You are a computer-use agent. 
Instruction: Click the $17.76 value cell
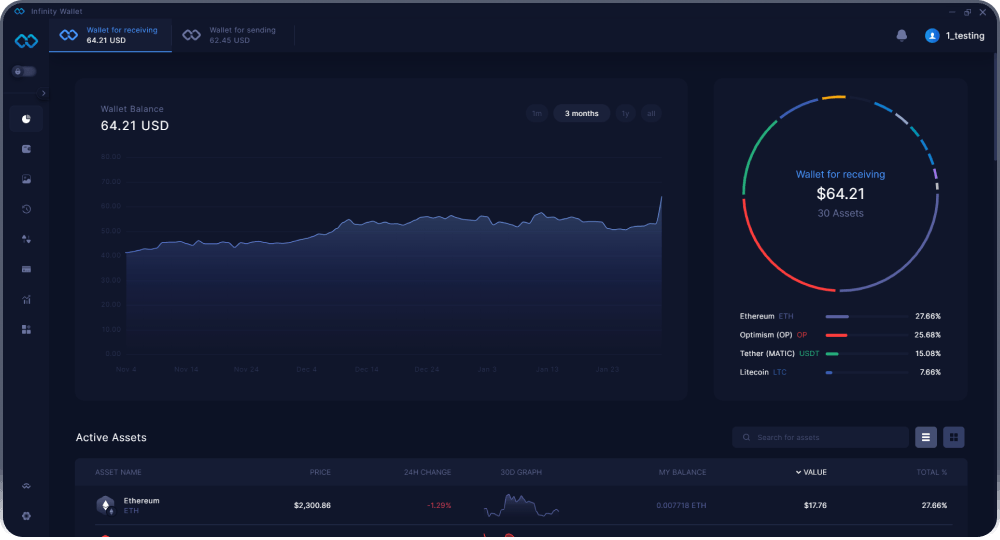[x=815, y=506]
